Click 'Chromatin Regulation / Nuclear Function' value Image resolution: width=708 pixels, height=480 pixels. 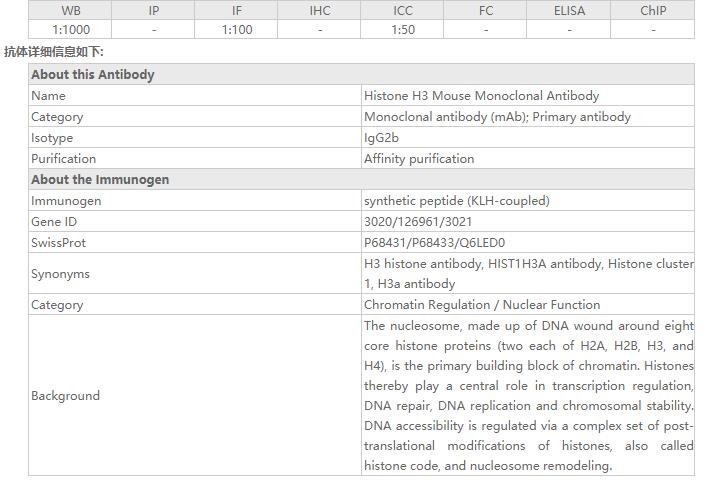click(482, 305)
